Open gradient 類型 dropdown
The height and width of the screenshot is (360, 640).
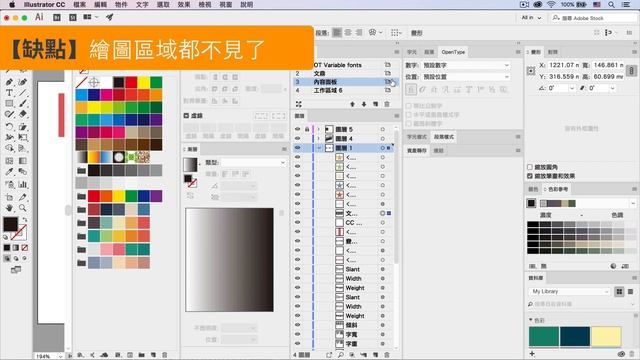pos(253,162)
